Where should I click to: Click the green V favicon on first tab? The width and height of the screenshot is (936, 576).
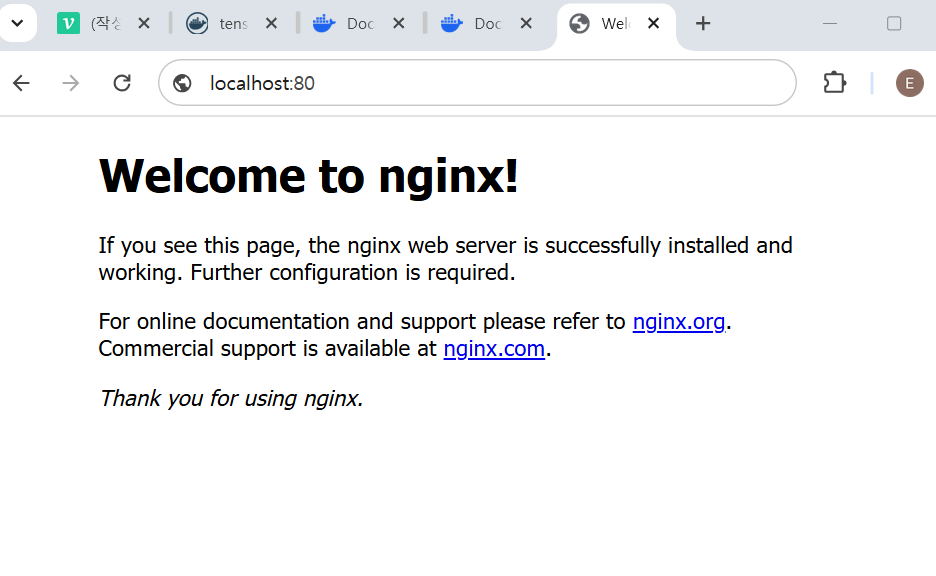pyautogui.click(x=68, y=23)
